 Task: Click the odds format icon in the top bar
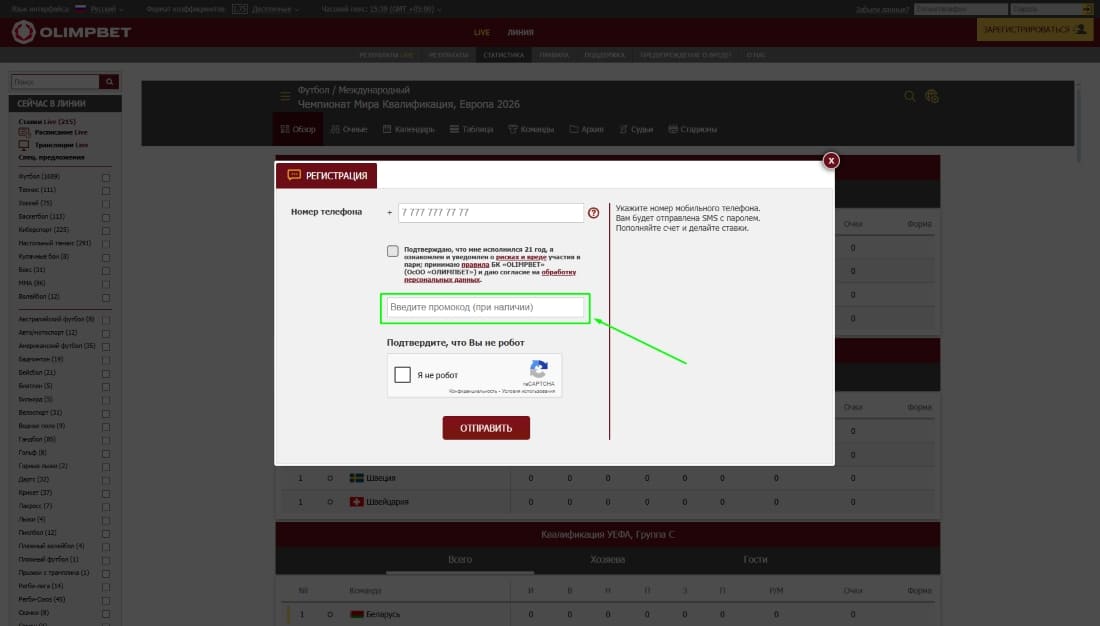click(x=240, y=9)
